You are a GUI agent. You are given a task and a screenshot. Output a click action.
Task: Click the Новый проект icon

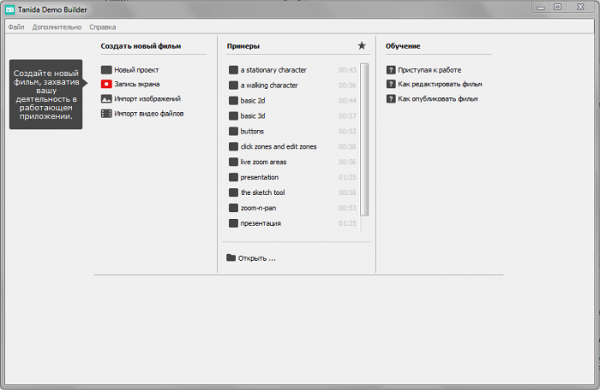pos(106,70)
